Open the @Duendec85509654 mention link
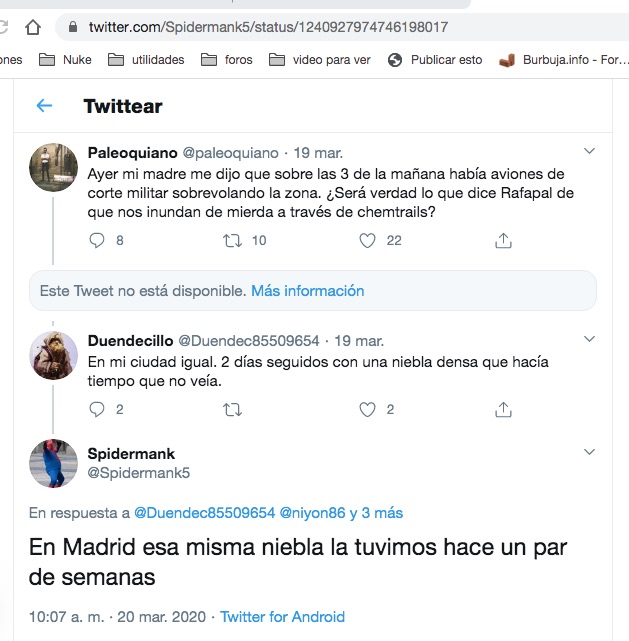The height and width of the screenshot is (641, 629). point(204,513)
